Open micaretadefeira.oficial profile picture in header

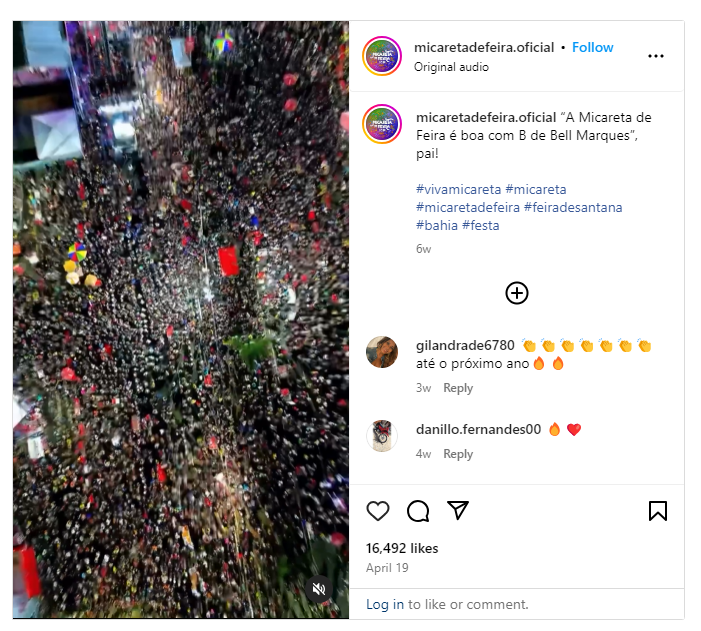pyautogui.click(x=382, y=56)
